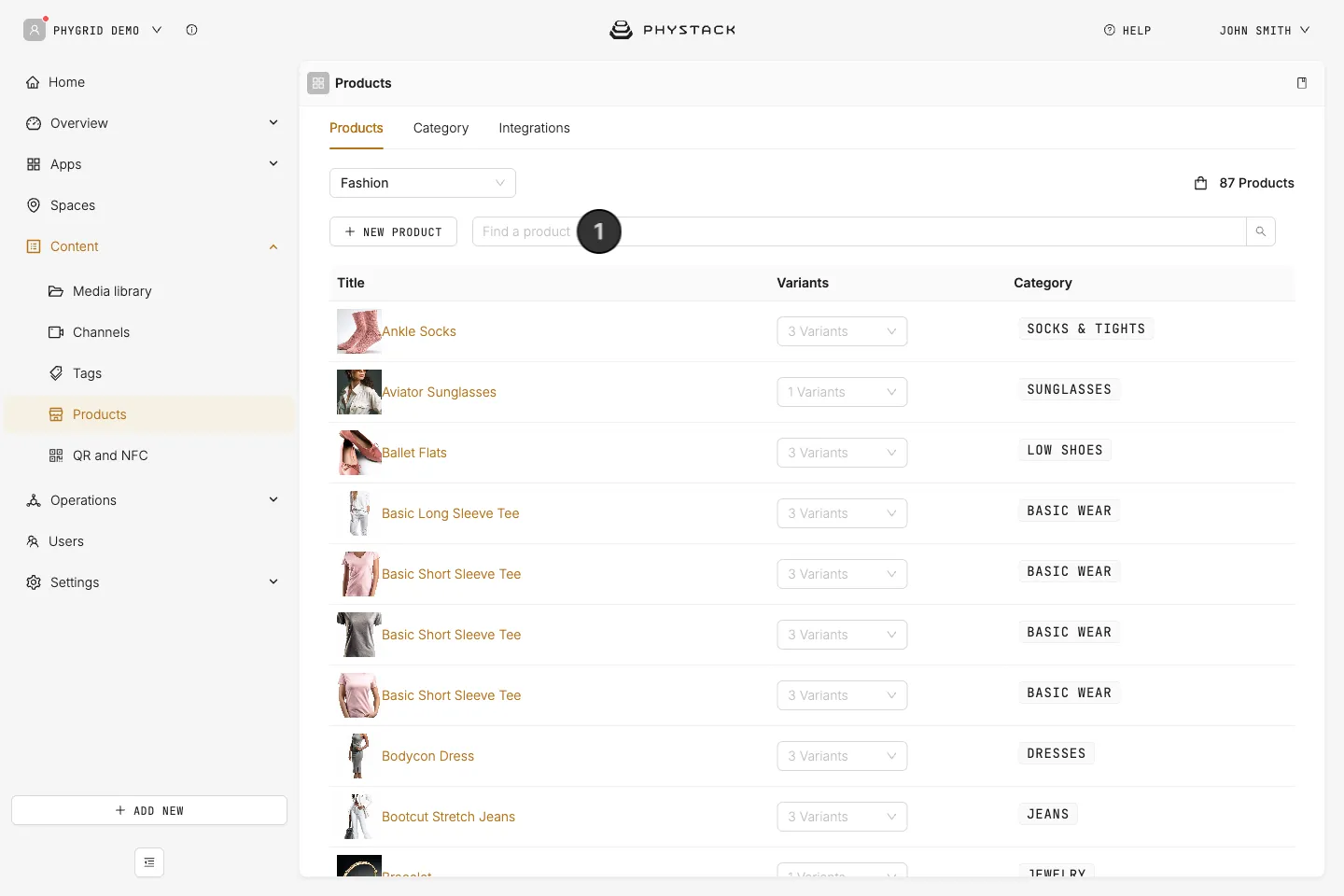1344x896 pixels.
Task: Click the Tags icon in sidebar
Action: coord(56,373)
